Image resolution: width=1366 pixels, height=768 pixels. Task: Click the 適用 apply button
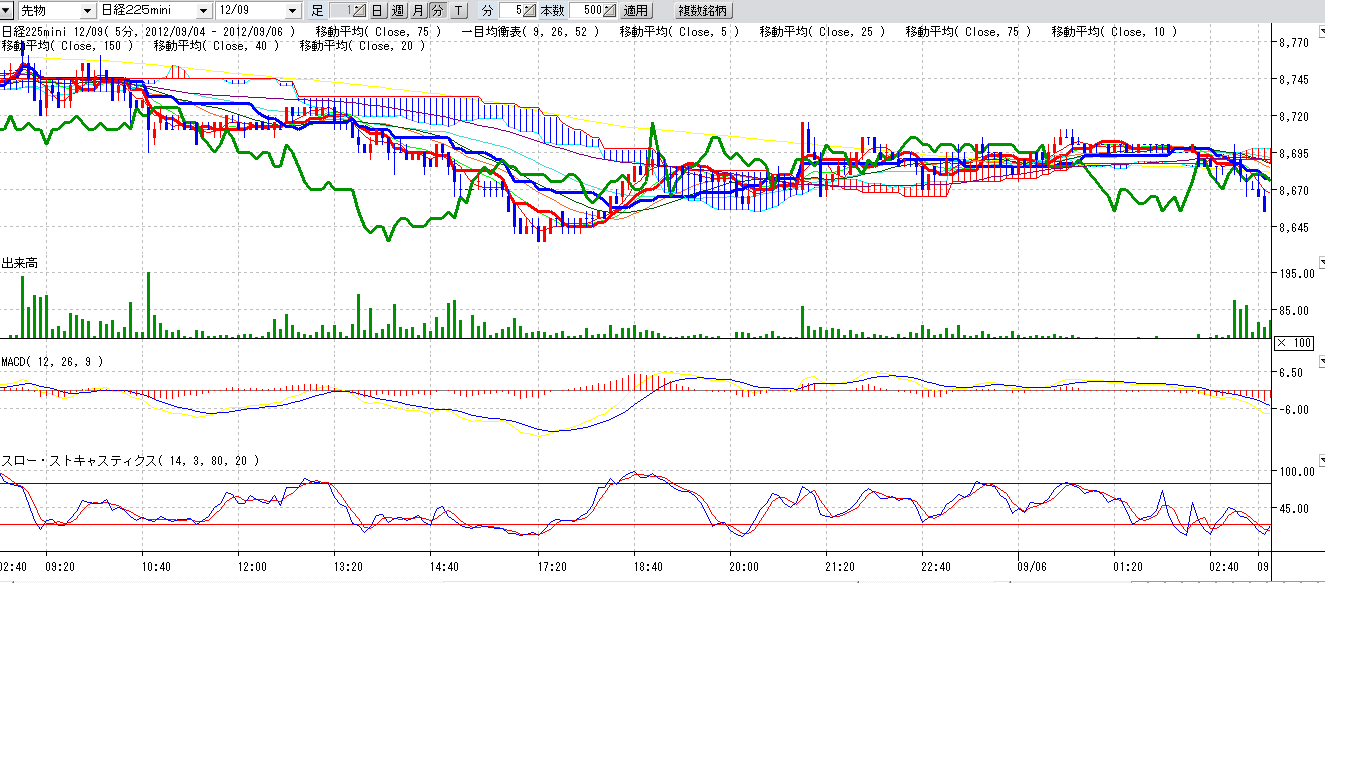(x=635, y=10)
